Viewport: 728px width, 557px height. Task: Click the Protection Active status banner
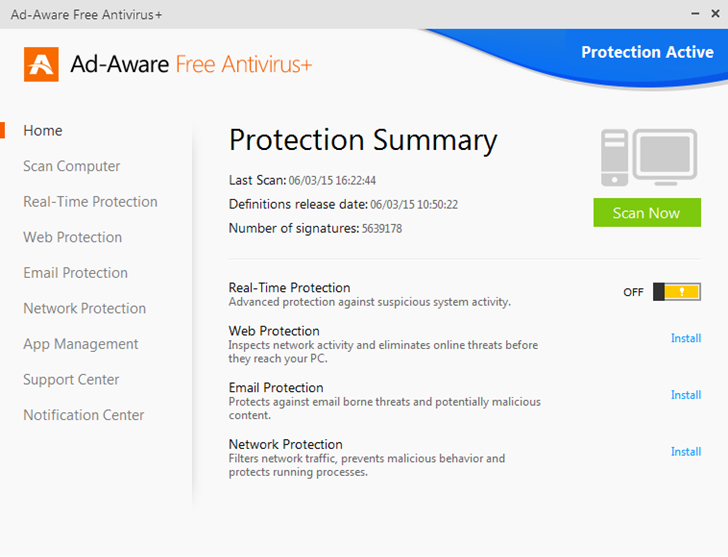[647, 52]
